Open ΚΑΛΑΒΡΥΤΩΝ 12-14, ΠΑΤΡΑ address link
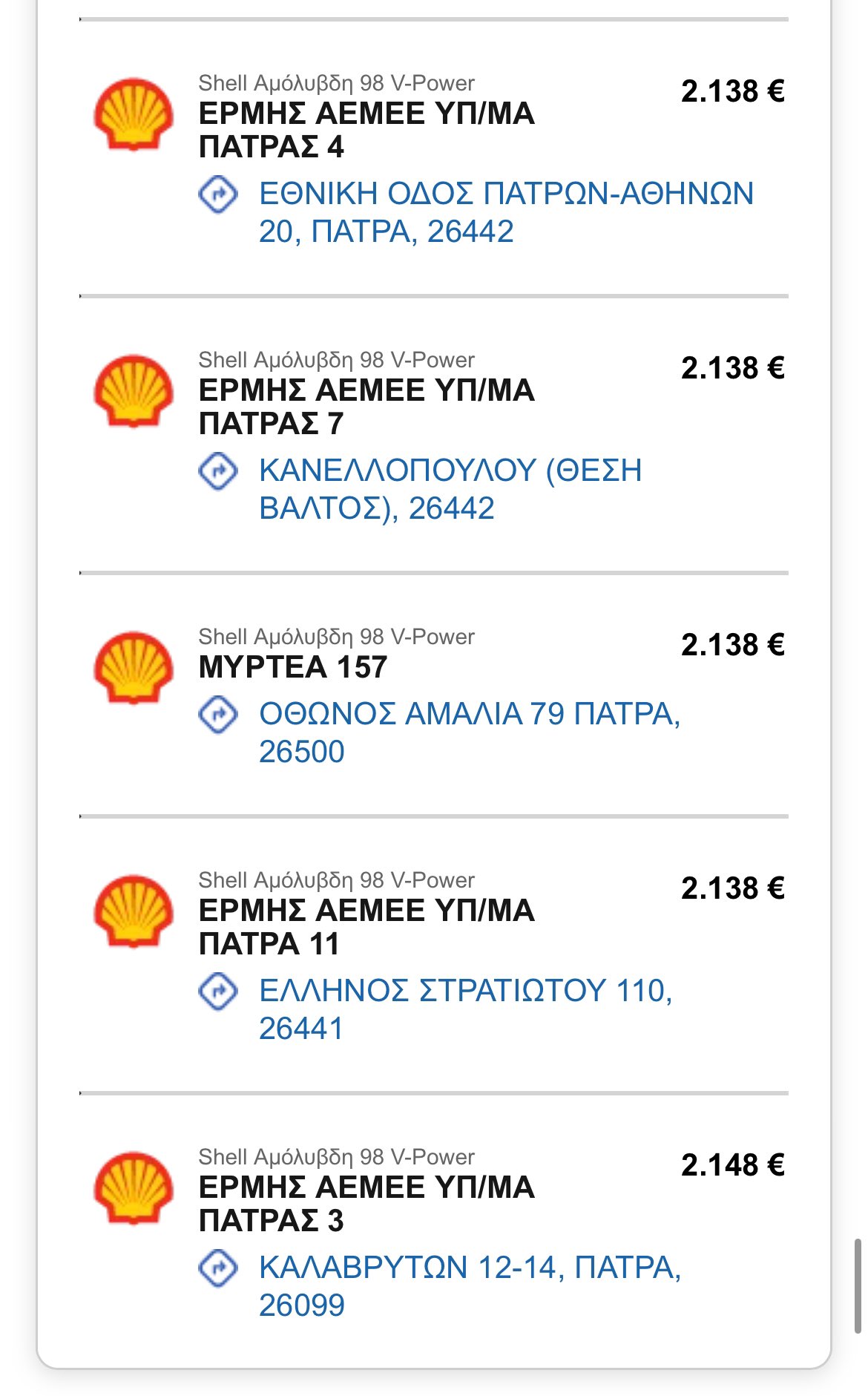Screen dimensions: 868x1396 click(x=469, y=1286)
